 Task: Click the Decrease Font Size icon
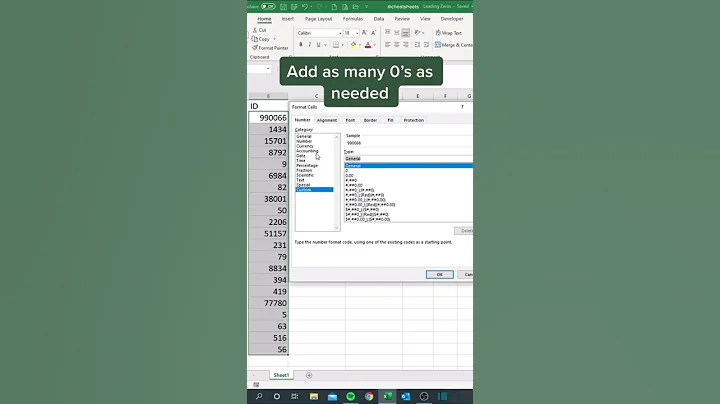coord(374,33)
